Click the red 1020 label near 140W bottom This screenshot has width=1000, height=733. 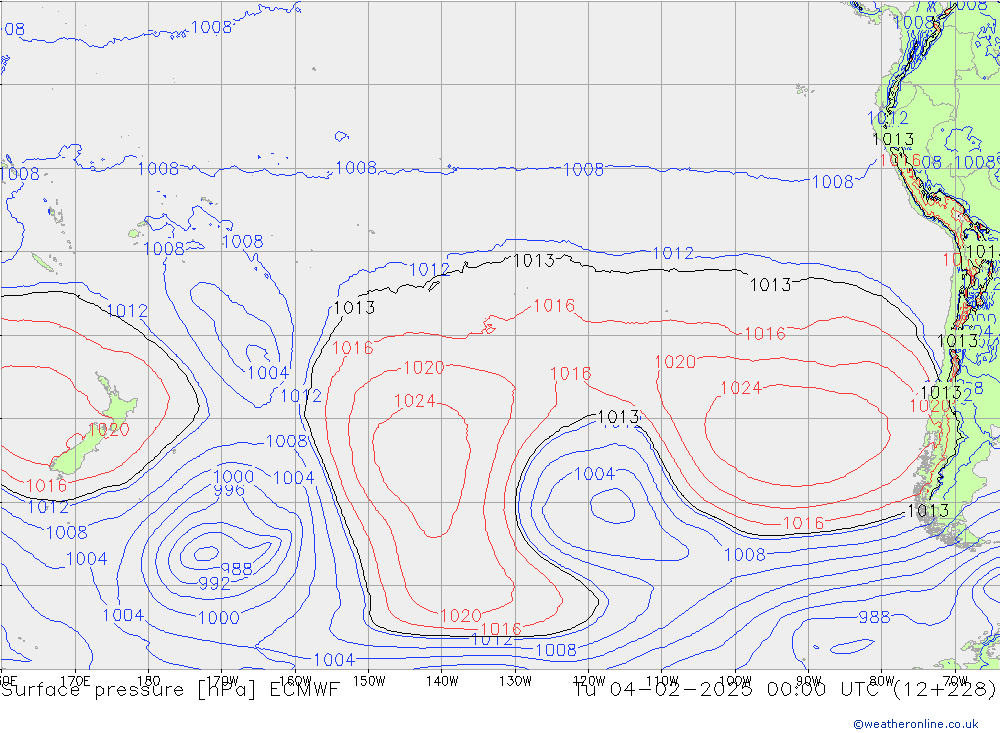tap(460, 615)
